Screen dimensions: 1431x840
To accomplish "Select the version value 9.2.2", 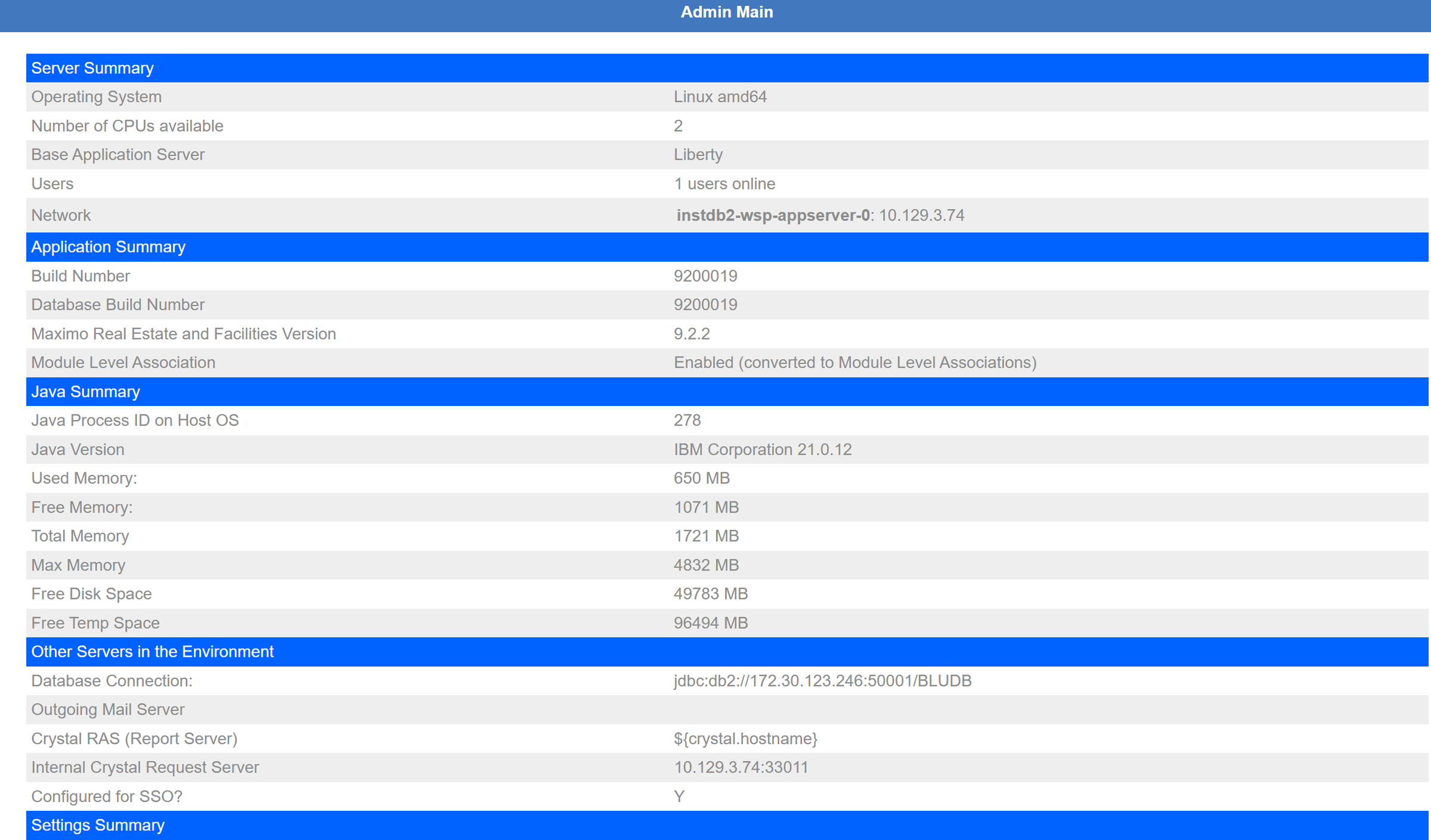I will click(x=692, y=334).
